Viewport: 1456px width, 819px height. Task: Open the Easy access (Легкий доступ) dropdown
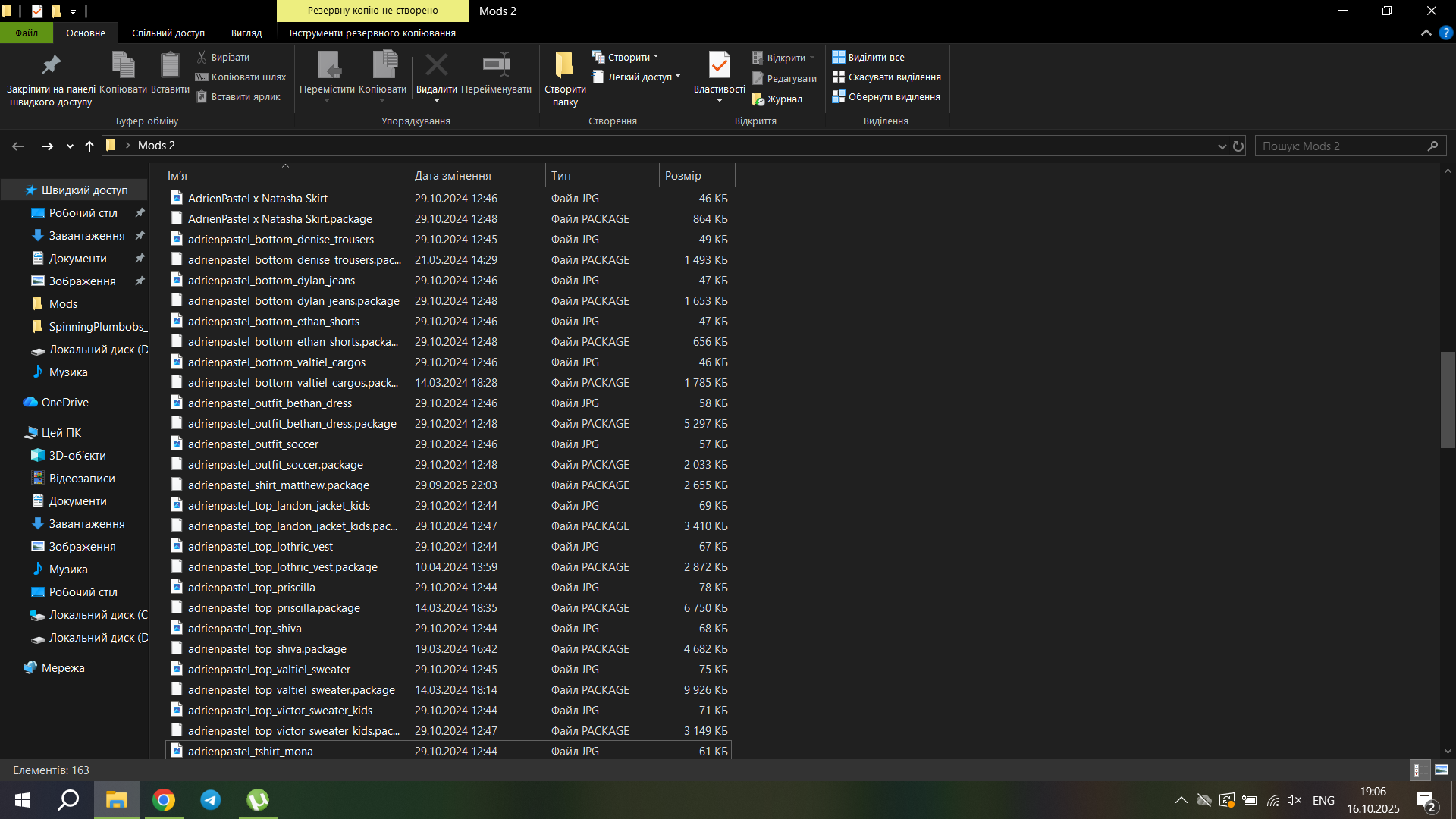(x=639, y=77)
